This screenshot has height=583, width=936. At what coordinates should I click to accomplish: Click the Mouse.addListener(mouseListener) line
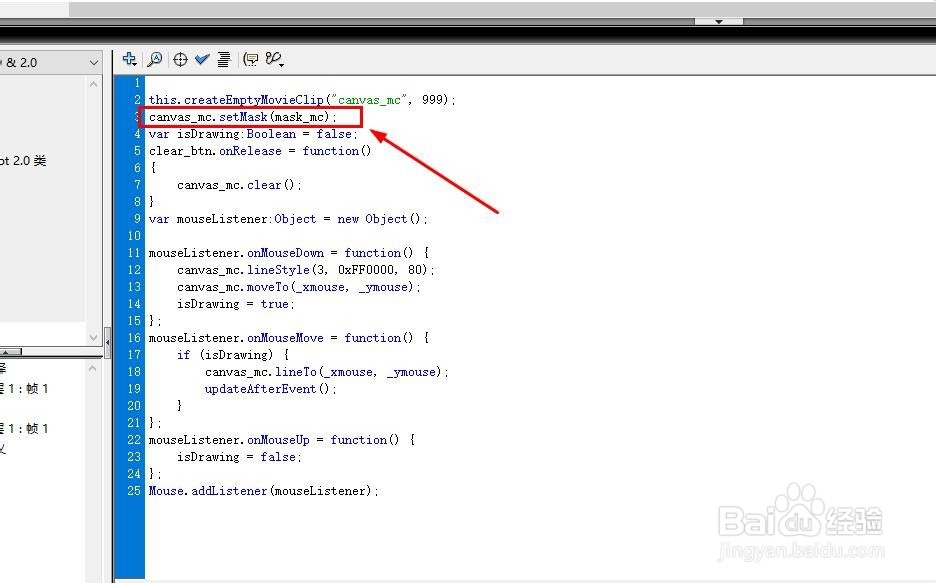(263, 491)
